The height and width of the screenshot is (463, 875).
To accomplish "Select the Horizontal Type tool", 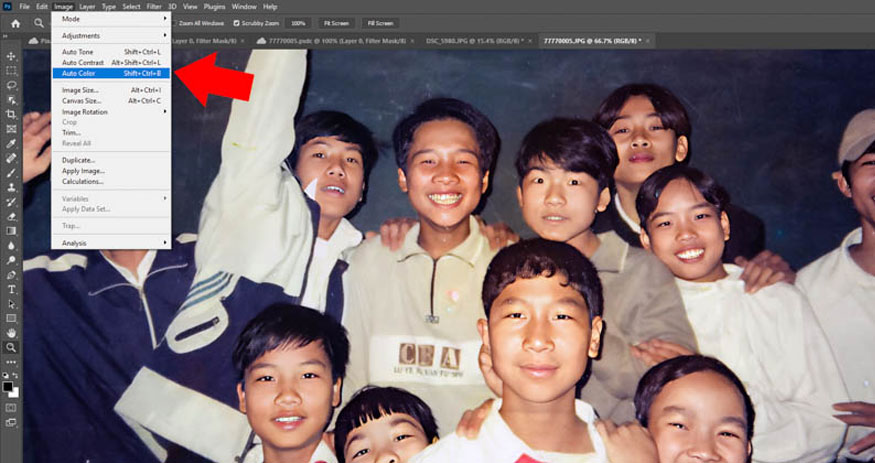I will point(11,290).
